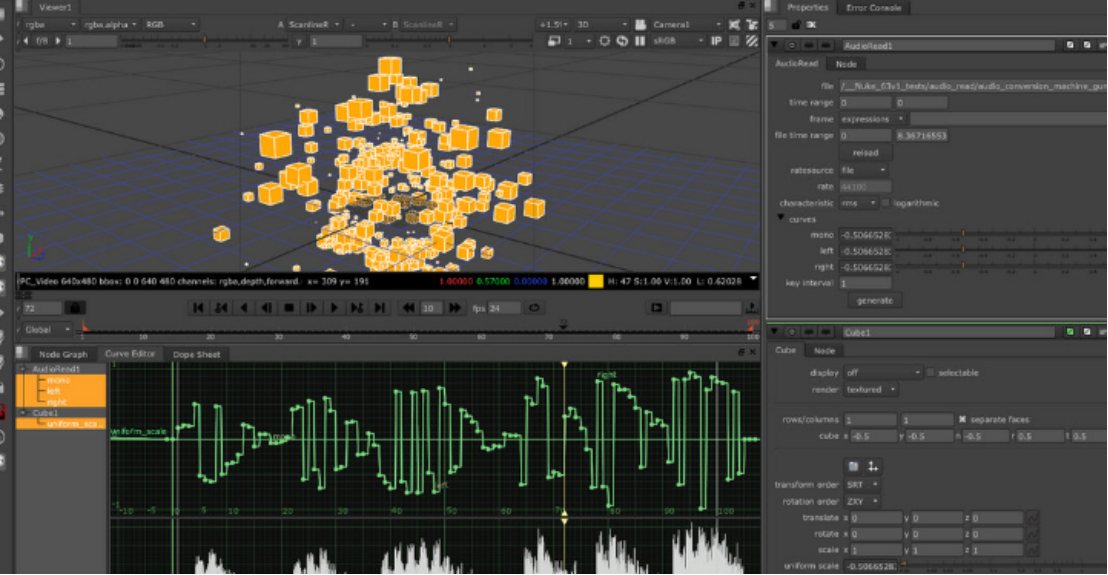Collapse the curves section
Image resolution: width=1108 pixels, height=575 pixels.
[781, 219]
